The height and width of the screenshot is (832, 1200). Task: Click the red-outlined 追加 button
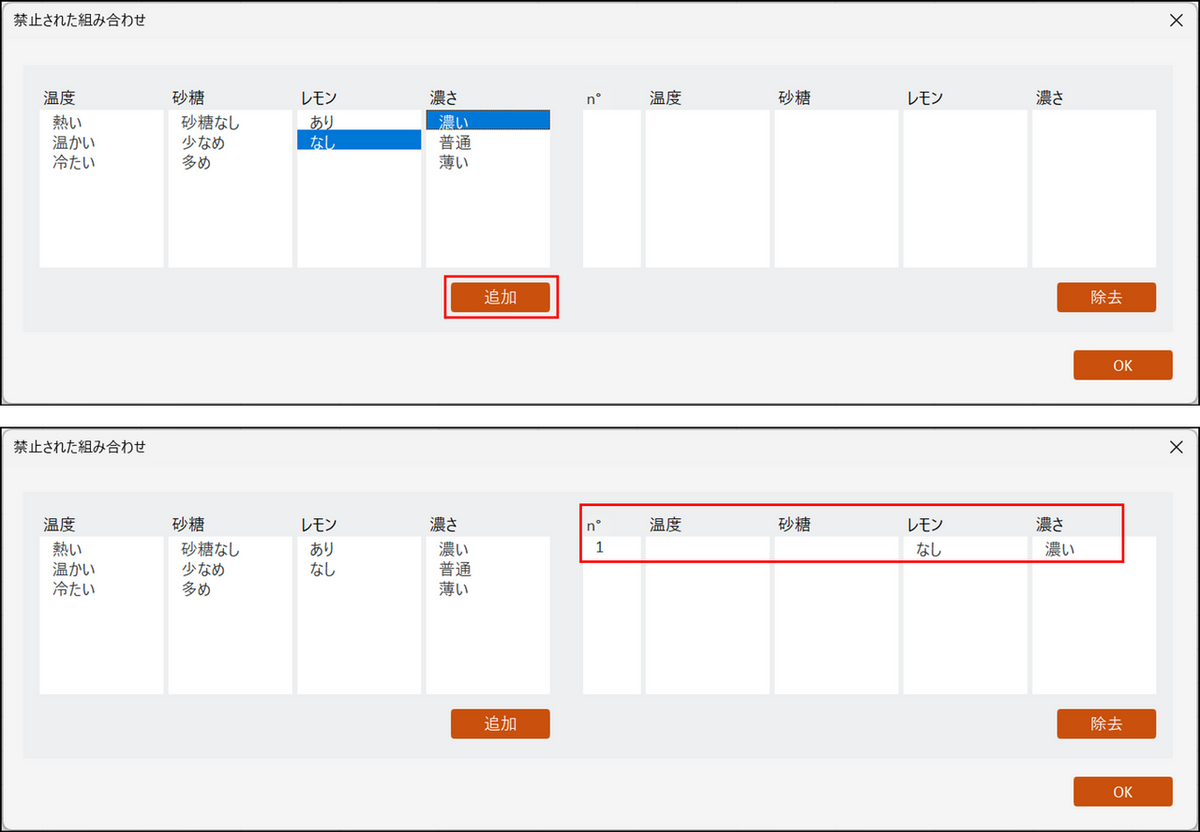[500, 297]
